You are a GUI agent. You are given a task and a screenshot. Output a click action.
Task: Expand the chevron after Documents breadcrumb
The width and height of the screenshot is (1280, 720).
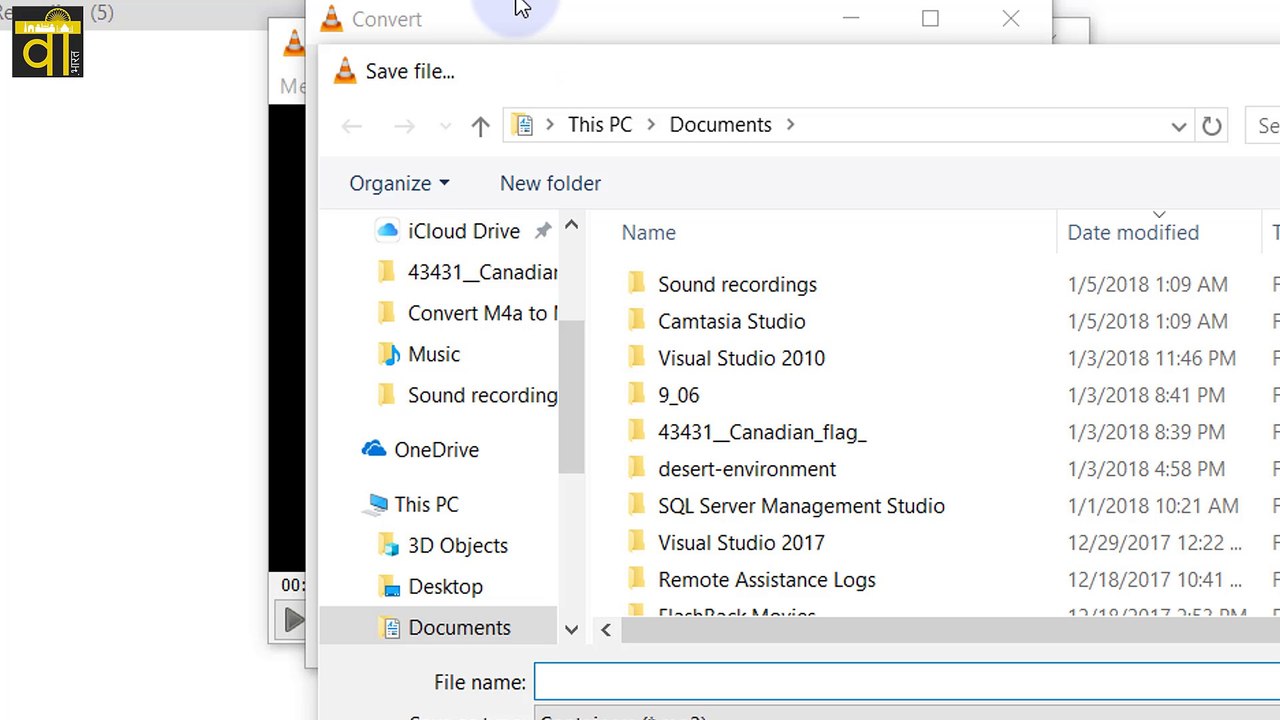(x=790, y=126)
